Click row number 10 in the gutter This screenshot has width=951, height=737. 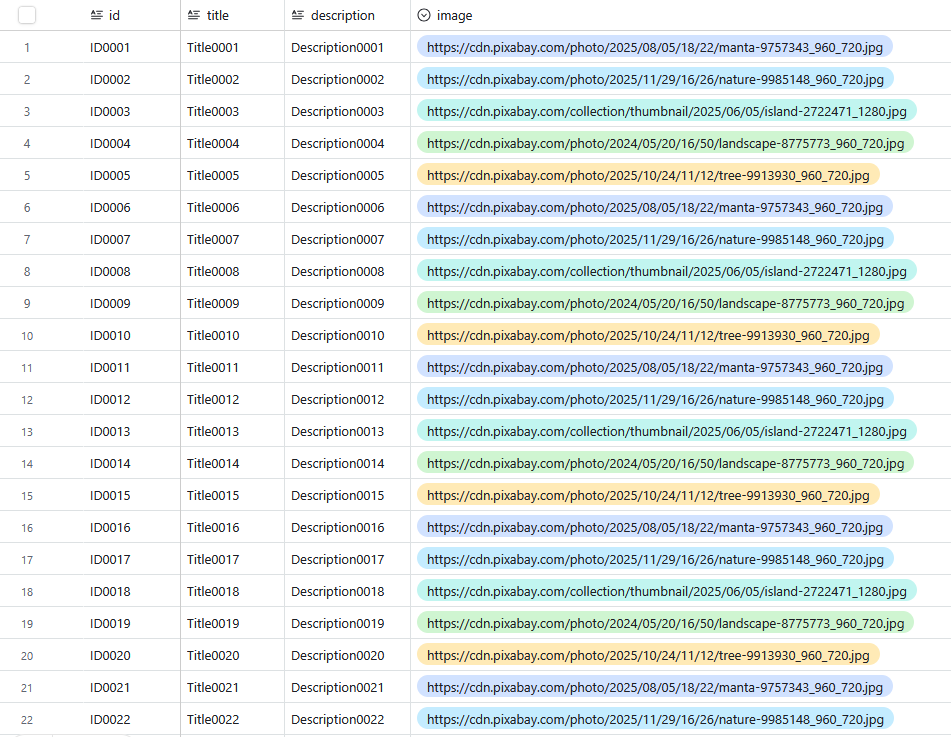(x=27, y=335)
